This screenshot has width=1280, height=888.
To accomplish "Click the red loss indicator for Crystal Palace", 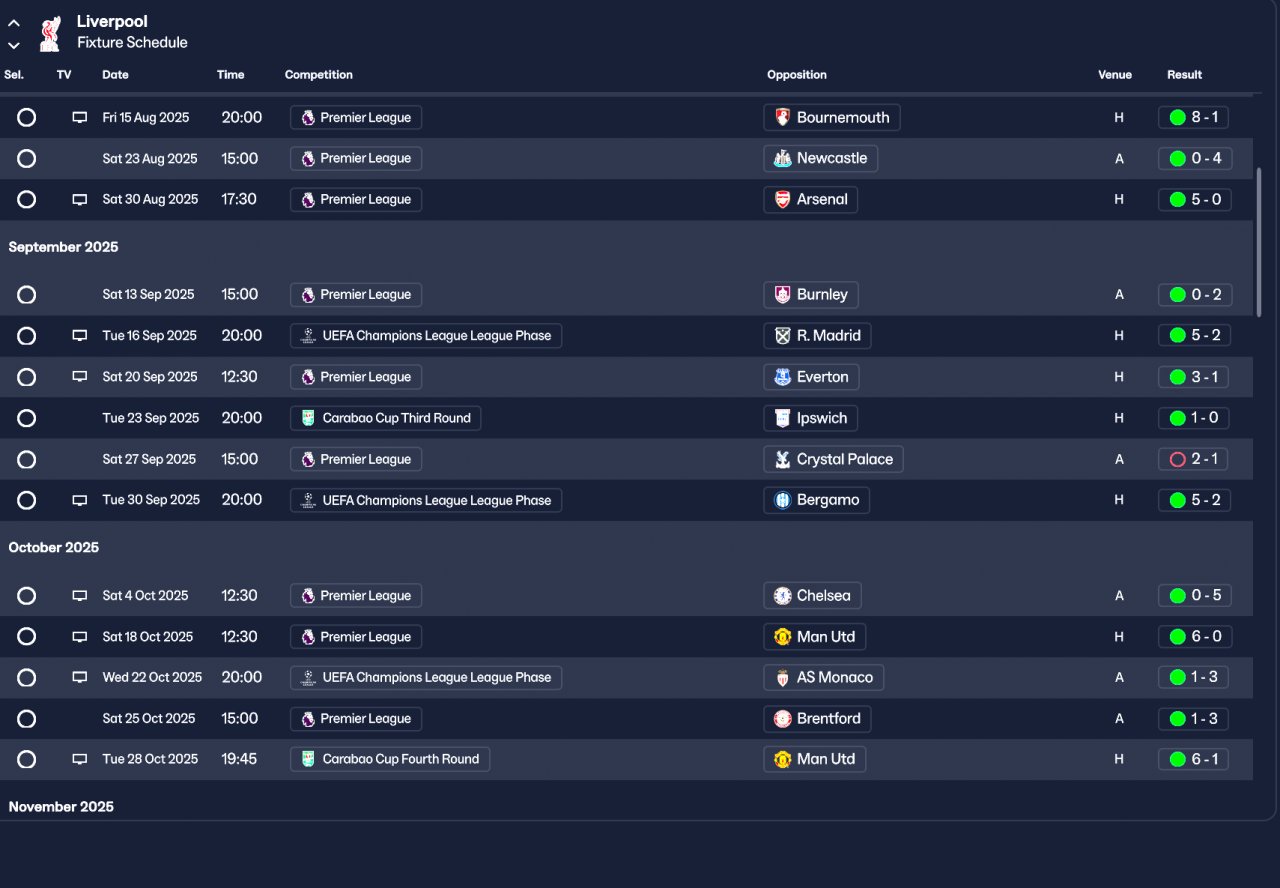I will tap(1177, 459).
